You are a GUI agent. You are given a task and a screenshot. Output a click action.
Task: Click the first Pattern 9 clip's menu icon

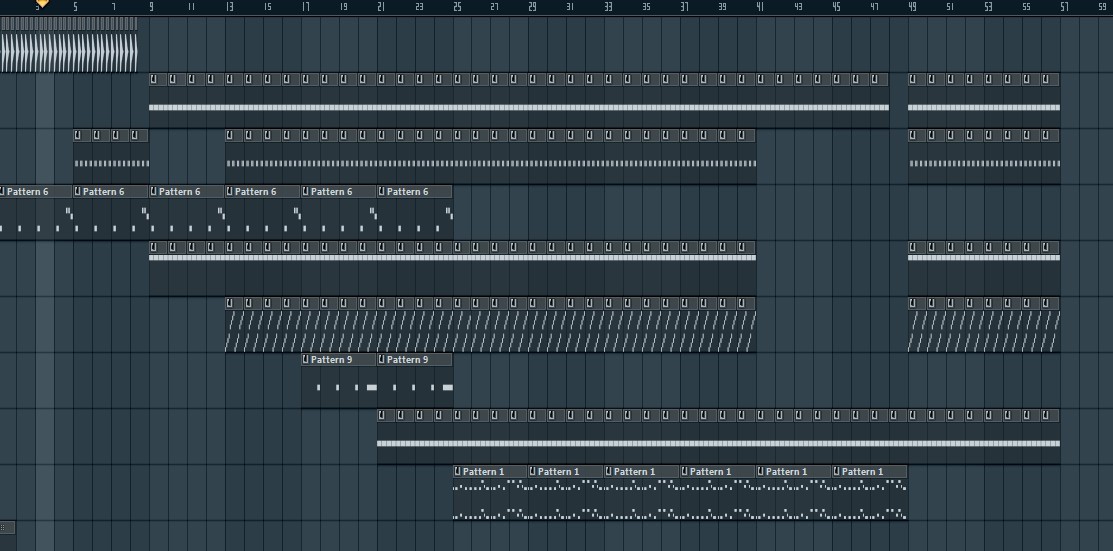pyautogui.click(x=306, y=359)
